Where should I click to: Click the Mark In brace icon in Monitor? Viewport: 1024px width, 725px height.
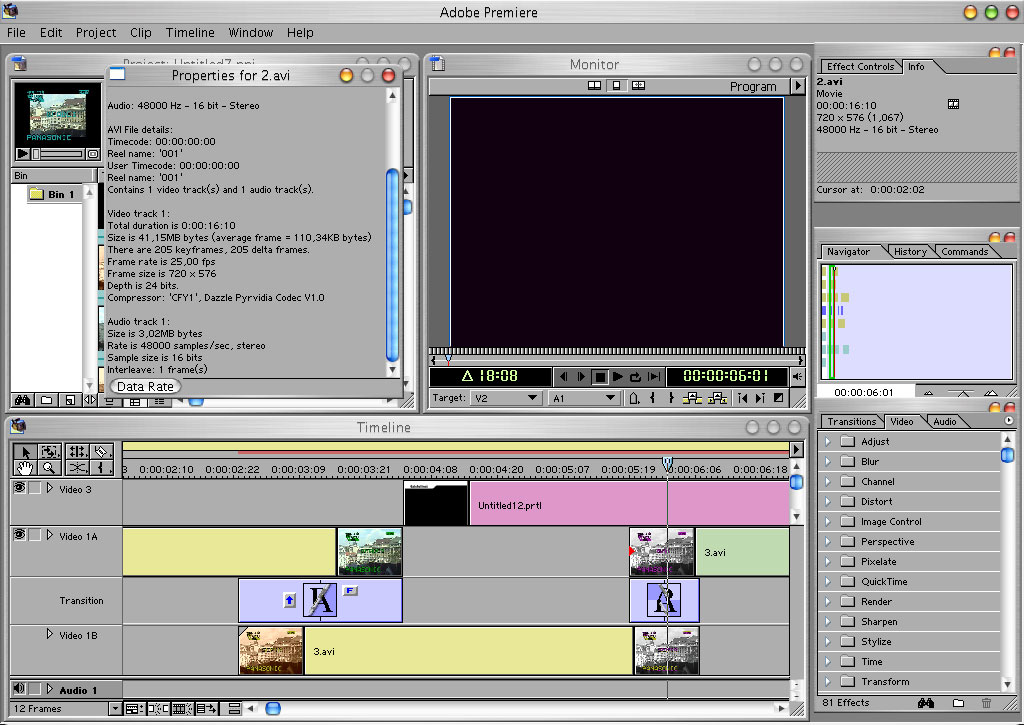point(652,398)
